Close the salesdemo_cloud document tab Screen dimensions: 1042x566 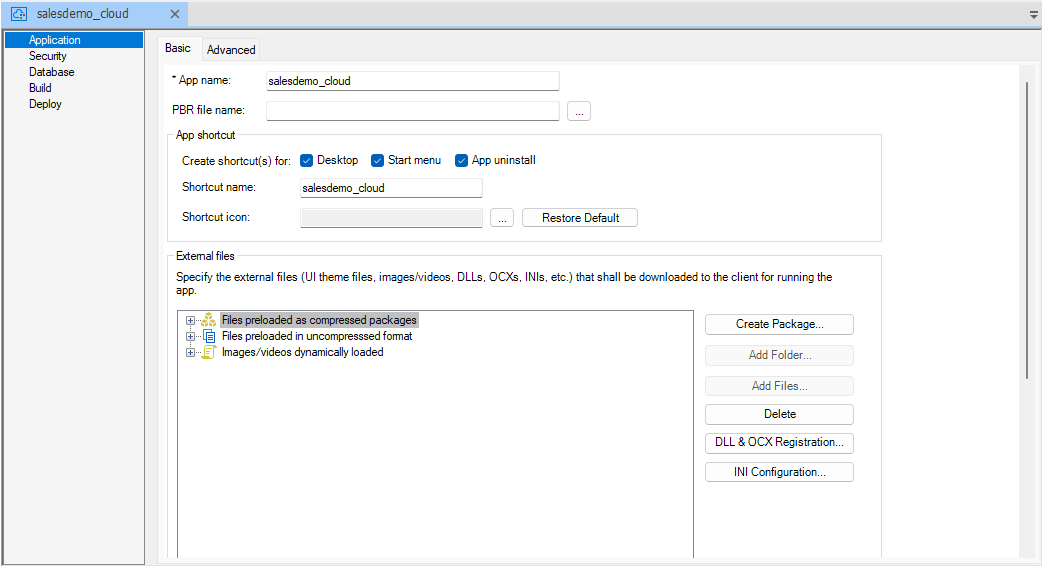coord(174,14)
